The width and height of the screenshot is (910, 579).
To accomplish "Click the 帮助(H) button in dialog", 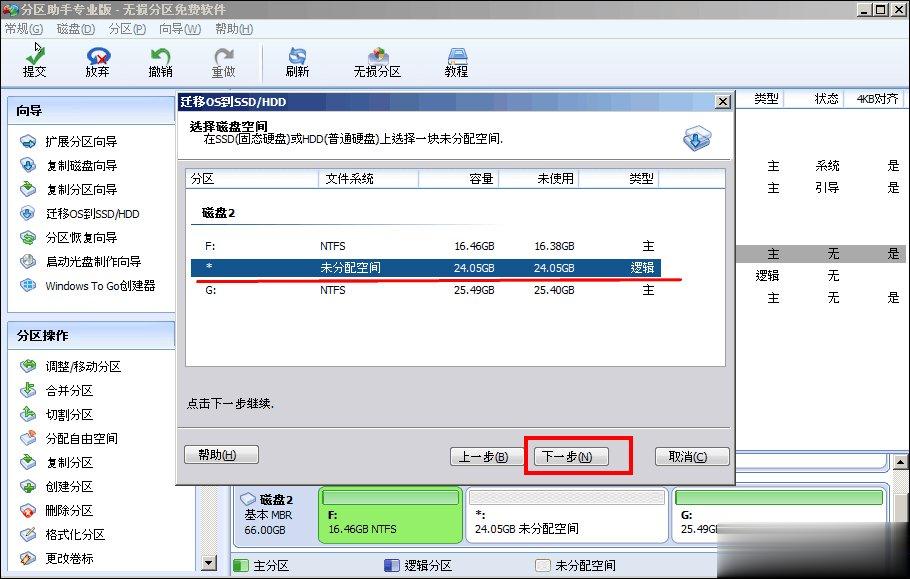I will [221, 454].
